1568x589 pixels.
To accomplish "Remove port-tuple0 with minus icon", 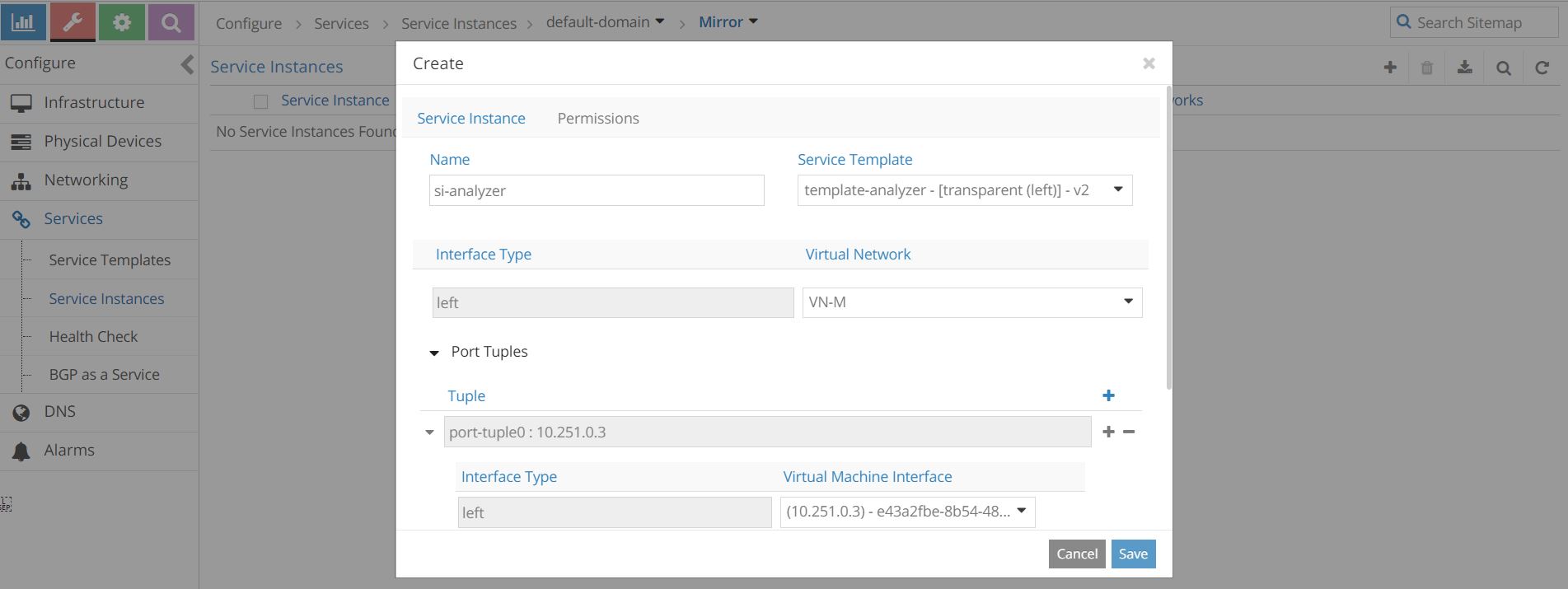I will (x=1129, y=432).
